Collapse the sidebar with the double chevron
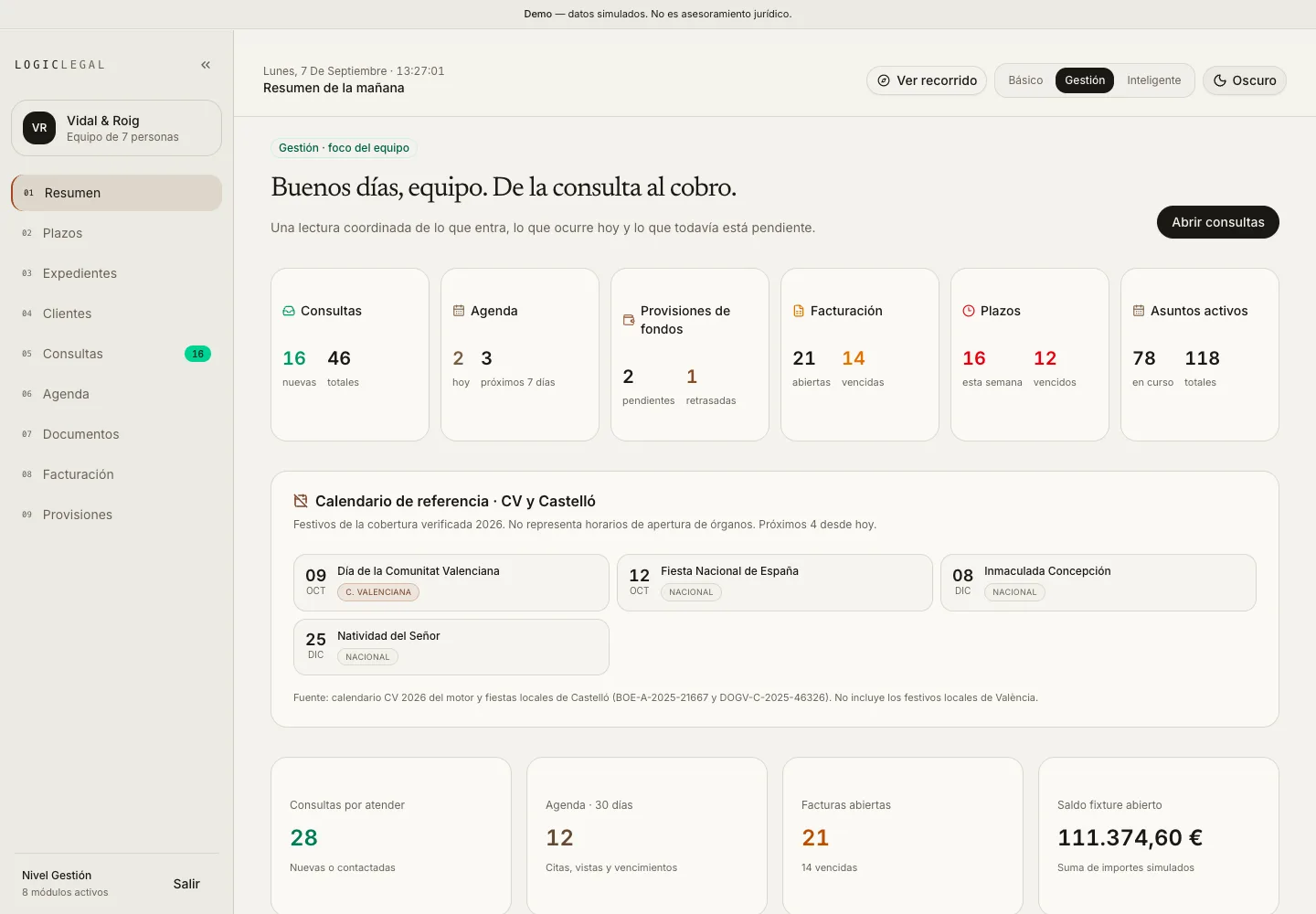Viewport: 1316px width, 914px height. [x=206, y=65]
